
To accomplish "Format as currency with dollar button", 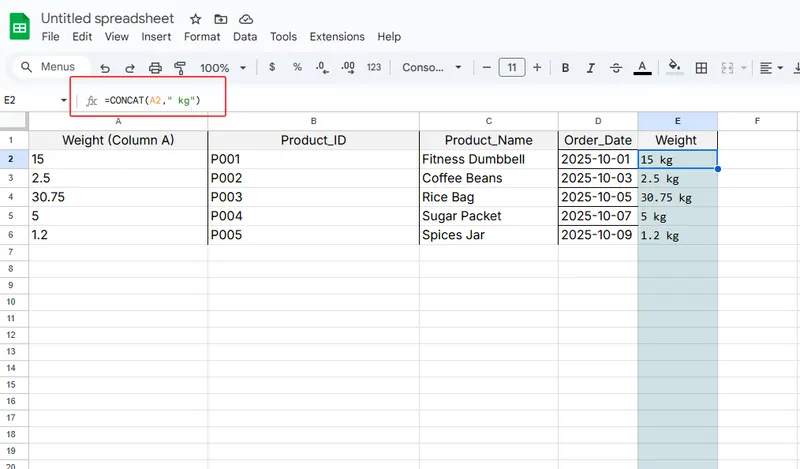I will tap(273, 68).
